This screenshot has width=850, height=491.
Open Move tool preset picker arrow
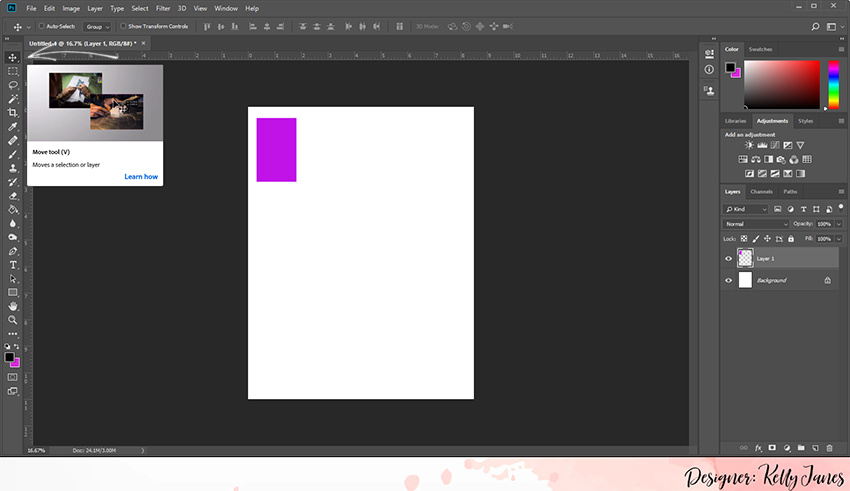(29, 27)
